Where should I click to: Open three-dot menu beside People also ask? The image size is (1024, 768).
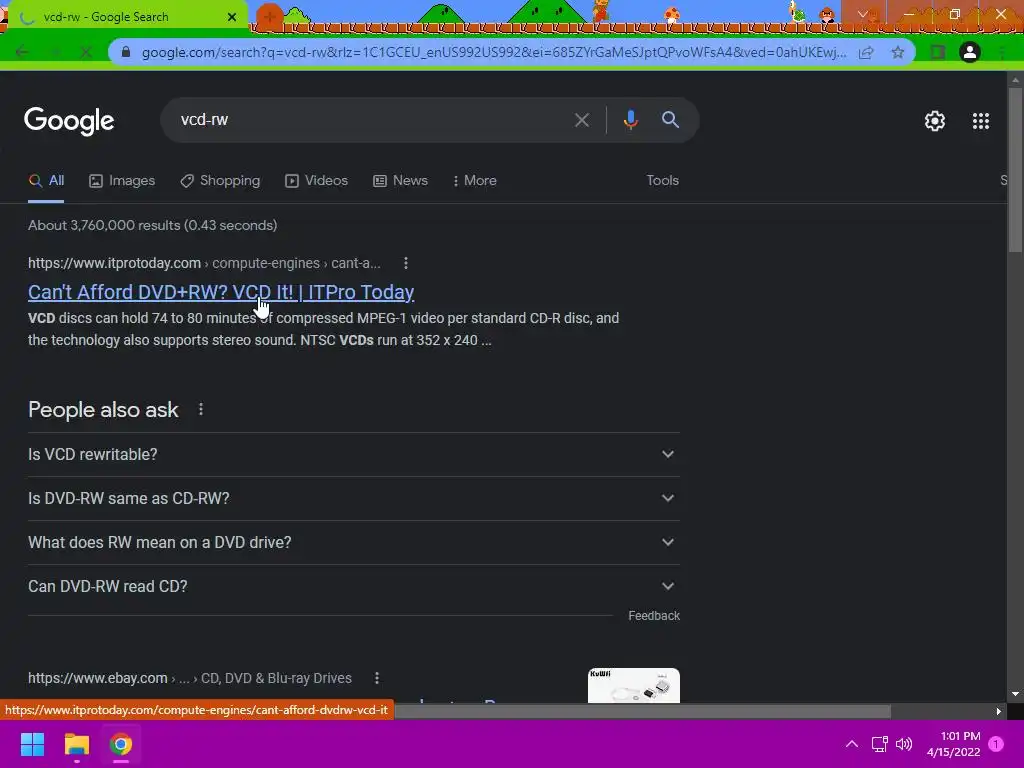click(x=200, y=409)
